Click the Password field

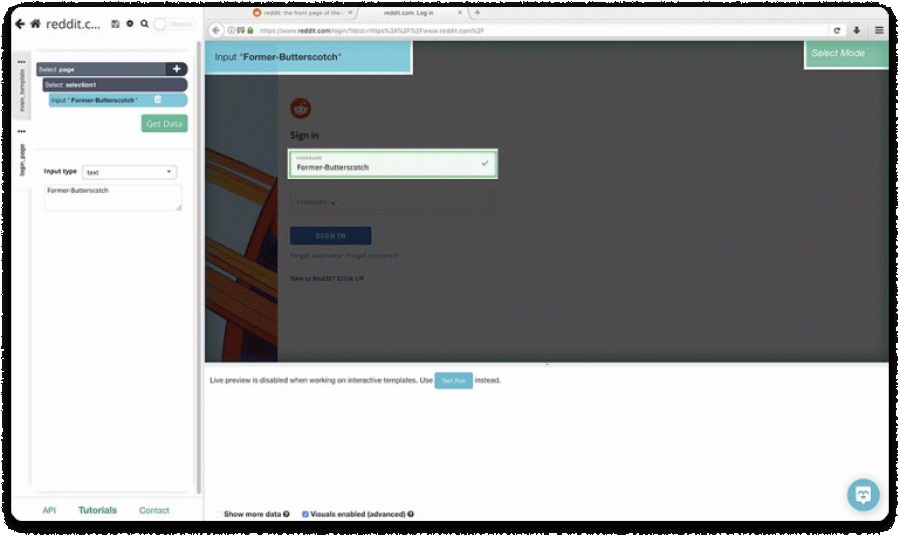click(392, 202)
